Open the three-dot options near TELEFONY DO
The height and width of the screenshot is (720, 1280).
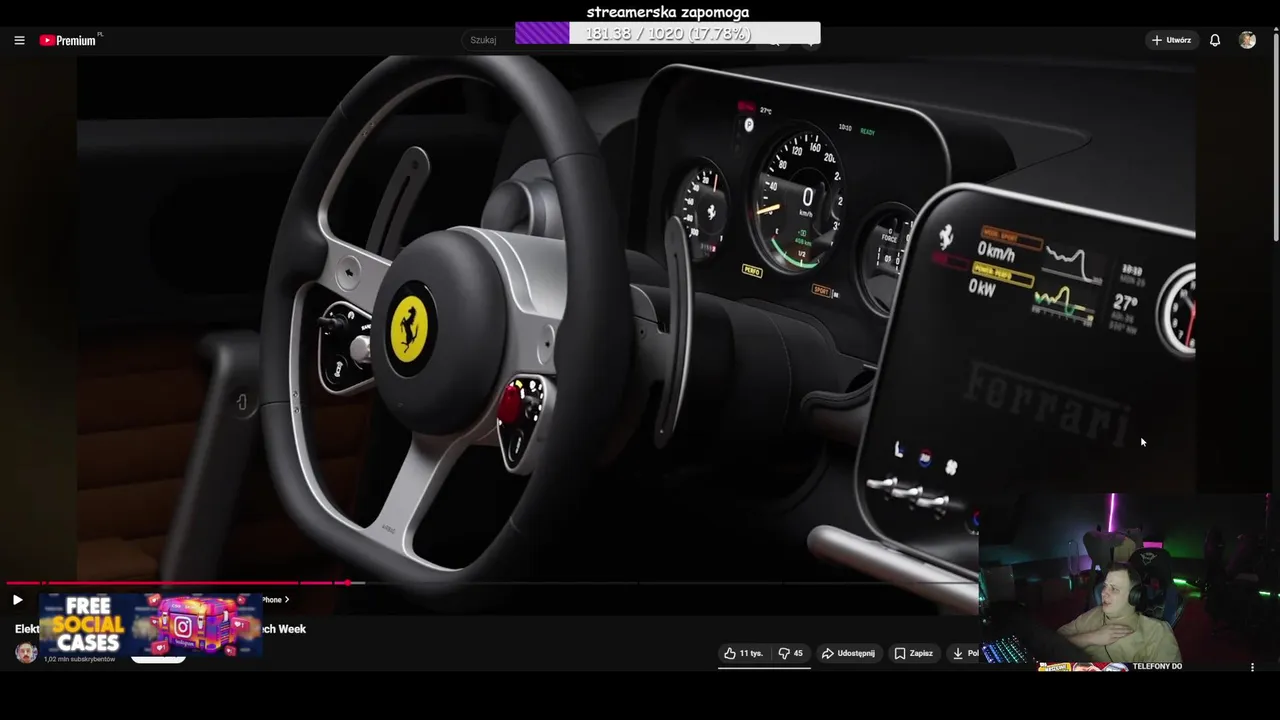click(x=1252, y=667)
